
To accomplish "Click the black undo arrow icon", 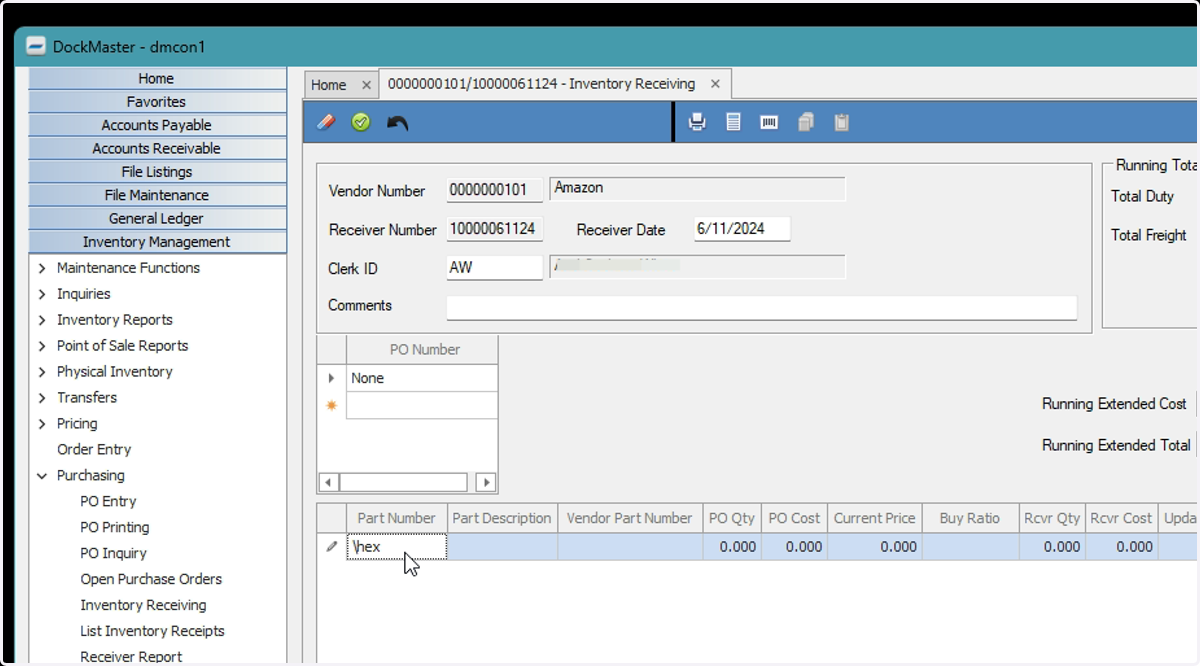I will click(x=397, y=122).
